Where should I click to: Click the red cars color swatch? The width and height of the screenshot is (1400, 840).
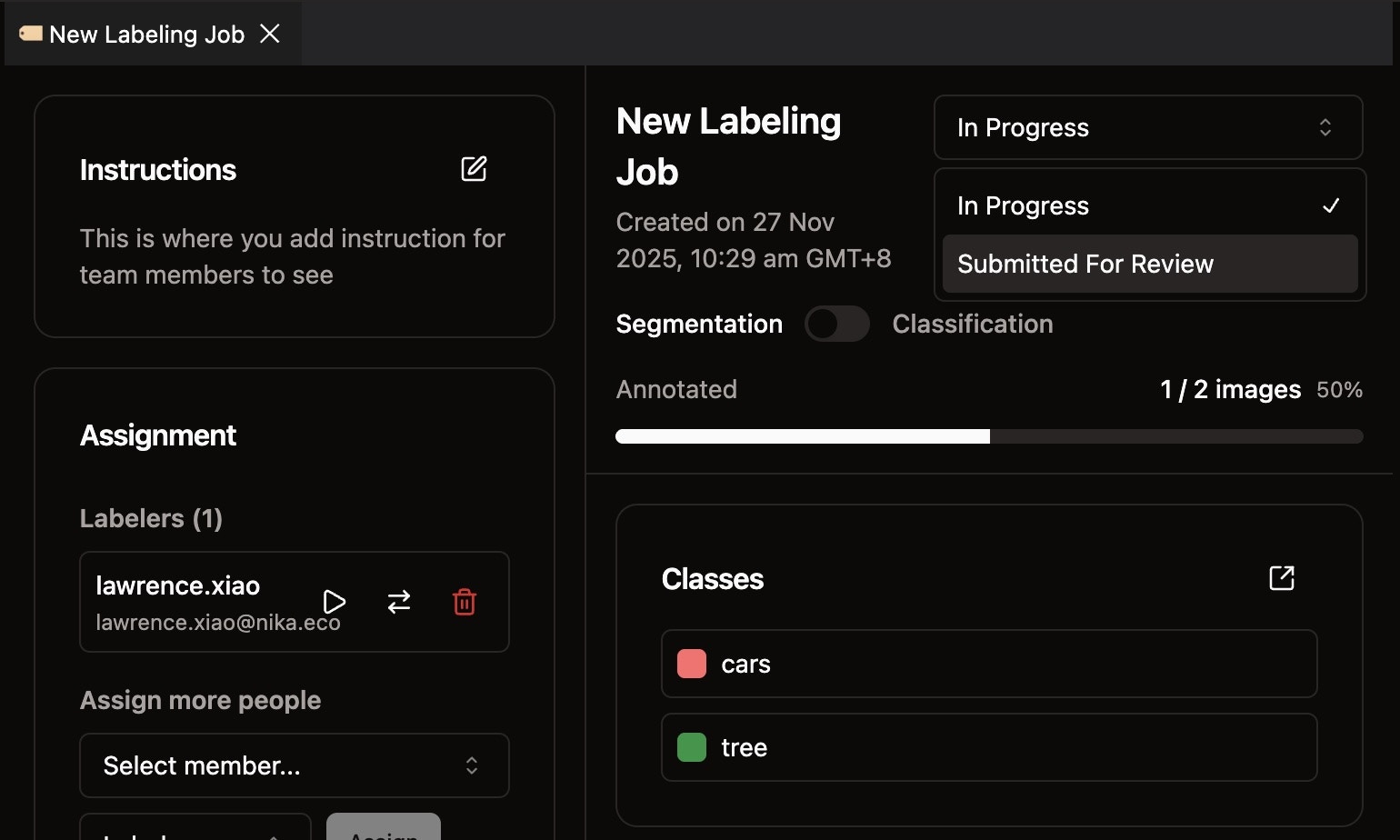coord(692,664)
